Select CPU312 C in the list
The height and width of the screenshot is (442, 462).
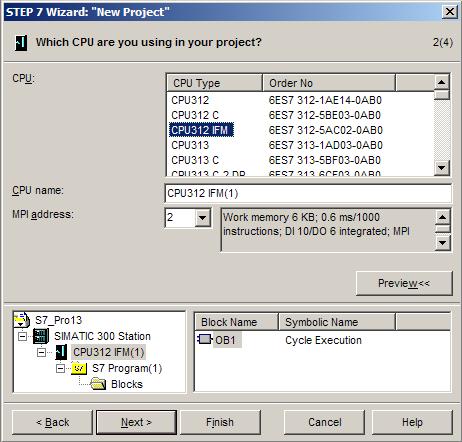195,115
